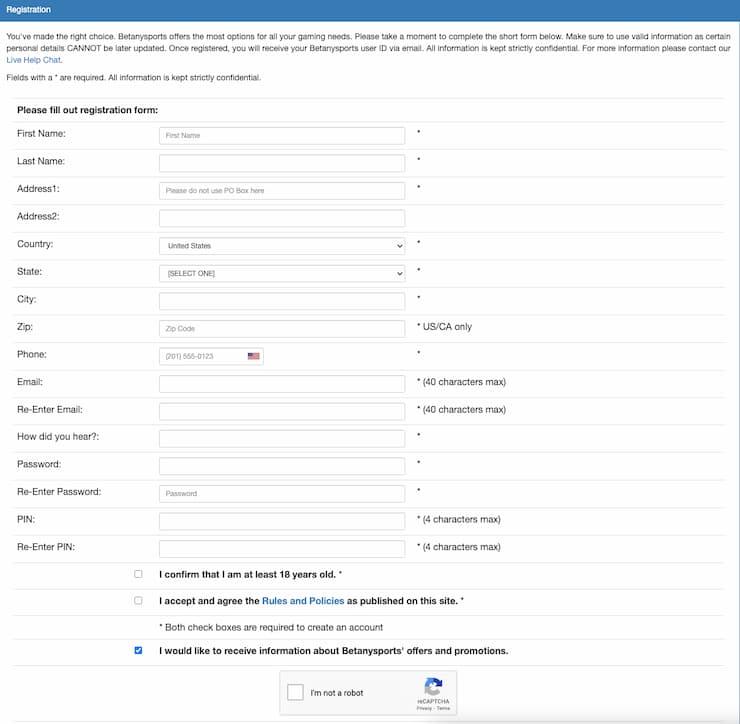Click the How did you hear field

(282, 438)
